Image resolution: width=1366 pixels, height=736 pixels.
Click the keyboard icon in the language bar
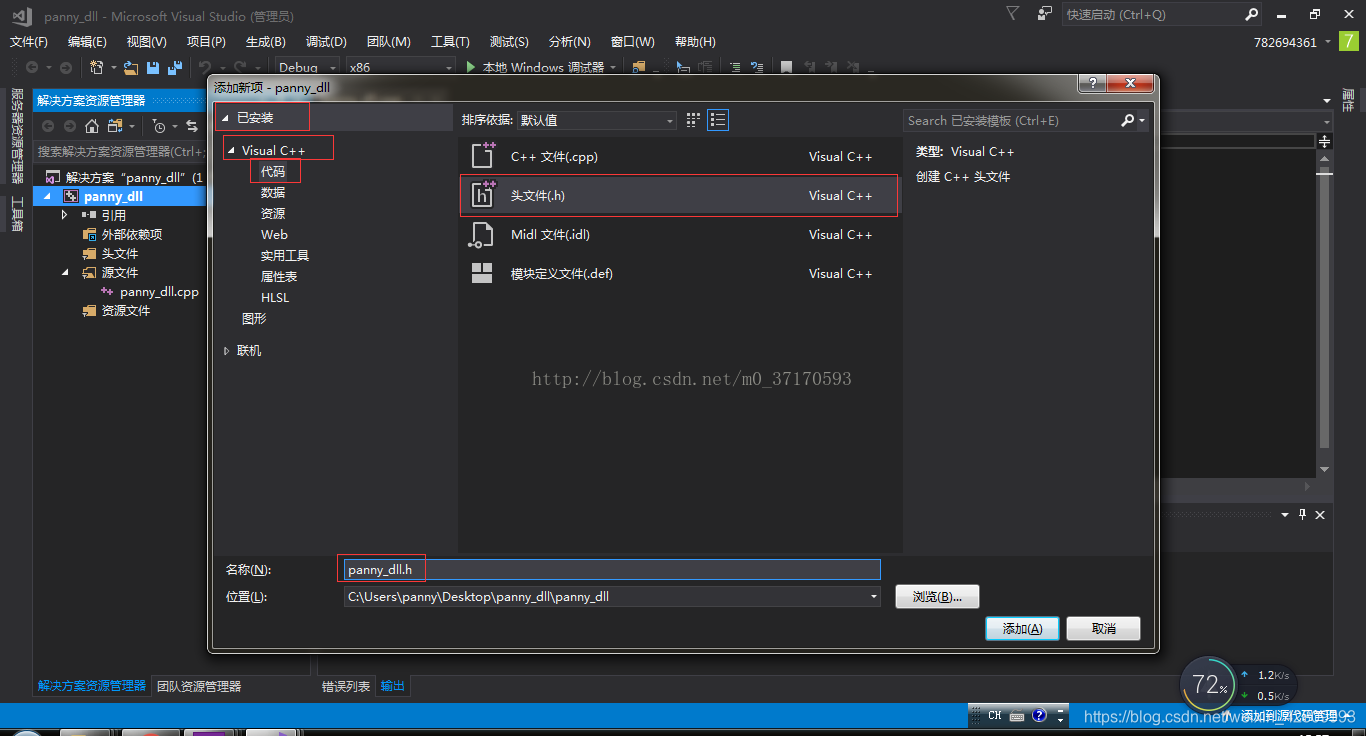click(x=1017, y=715)
